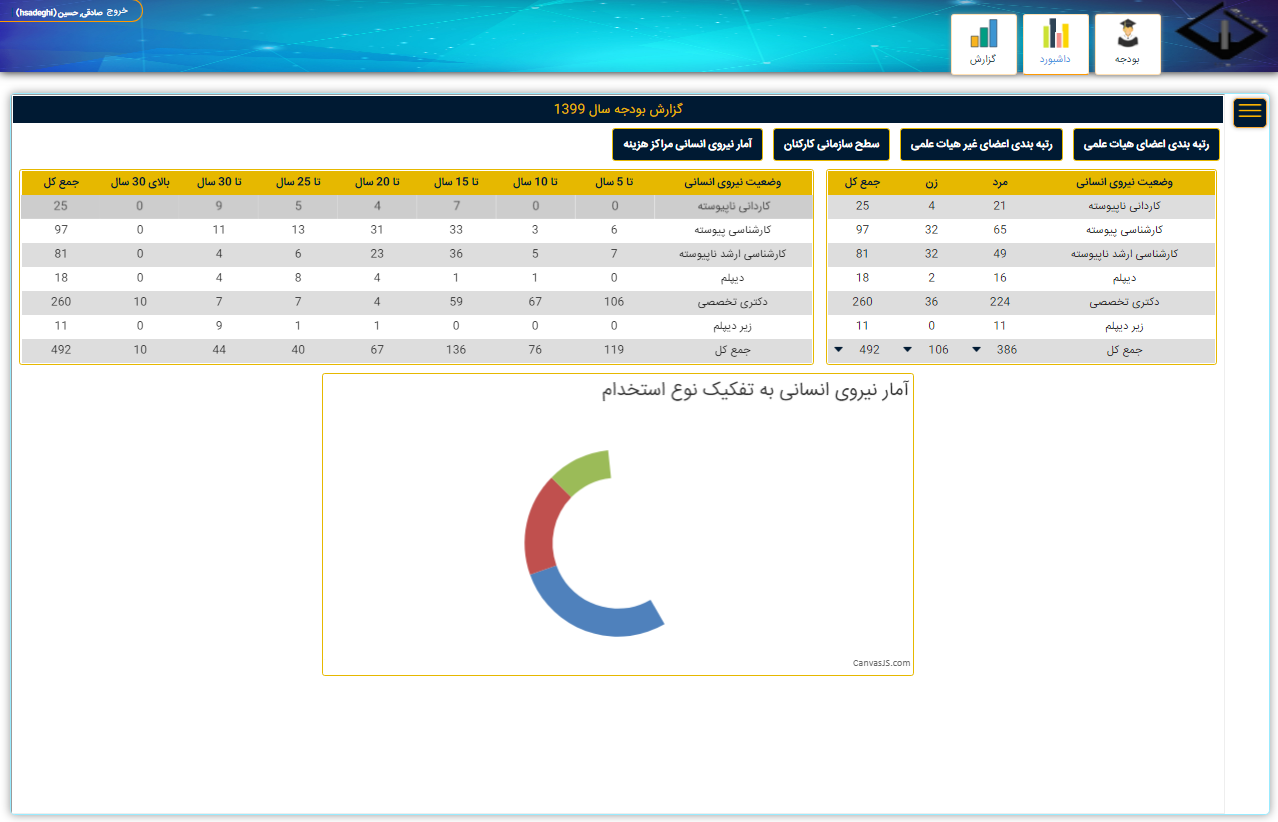1278x822 pixels.
Task: Expand the dropdown arrow beside total 386
Action: [x=975, y=349]
